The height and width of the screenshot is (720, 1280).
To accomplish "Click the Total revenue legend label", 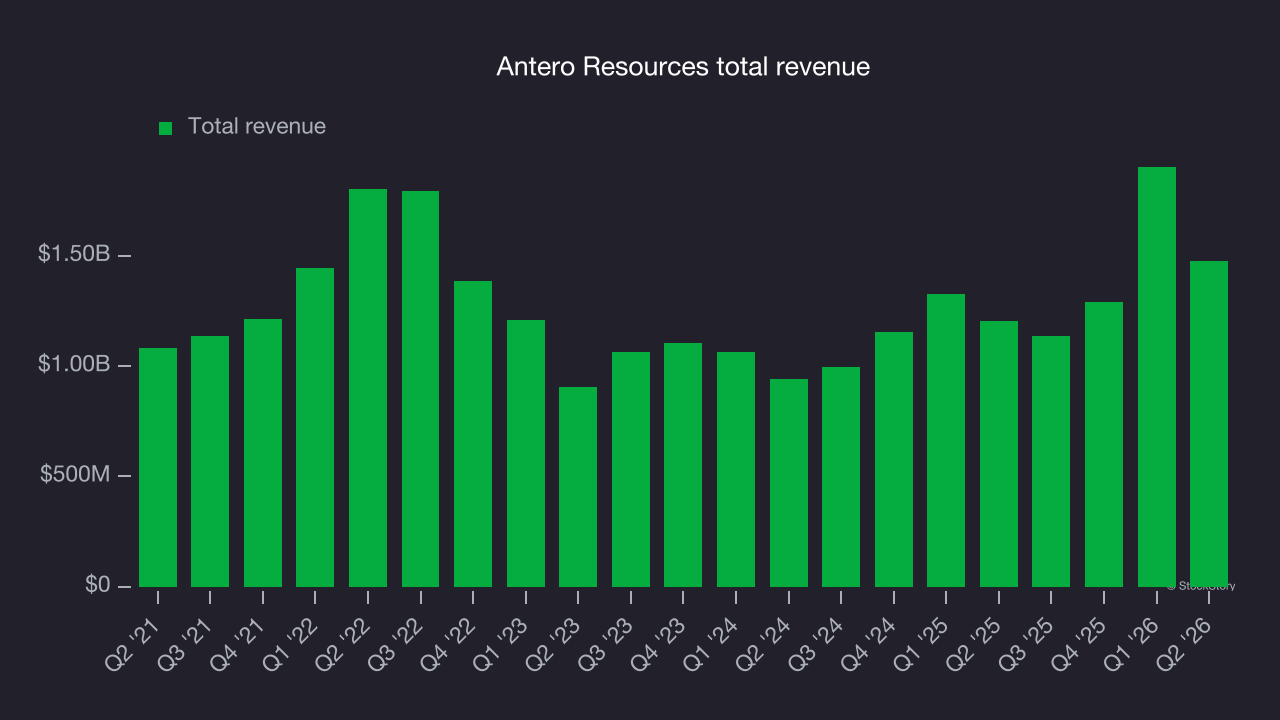I will point(257,127).
